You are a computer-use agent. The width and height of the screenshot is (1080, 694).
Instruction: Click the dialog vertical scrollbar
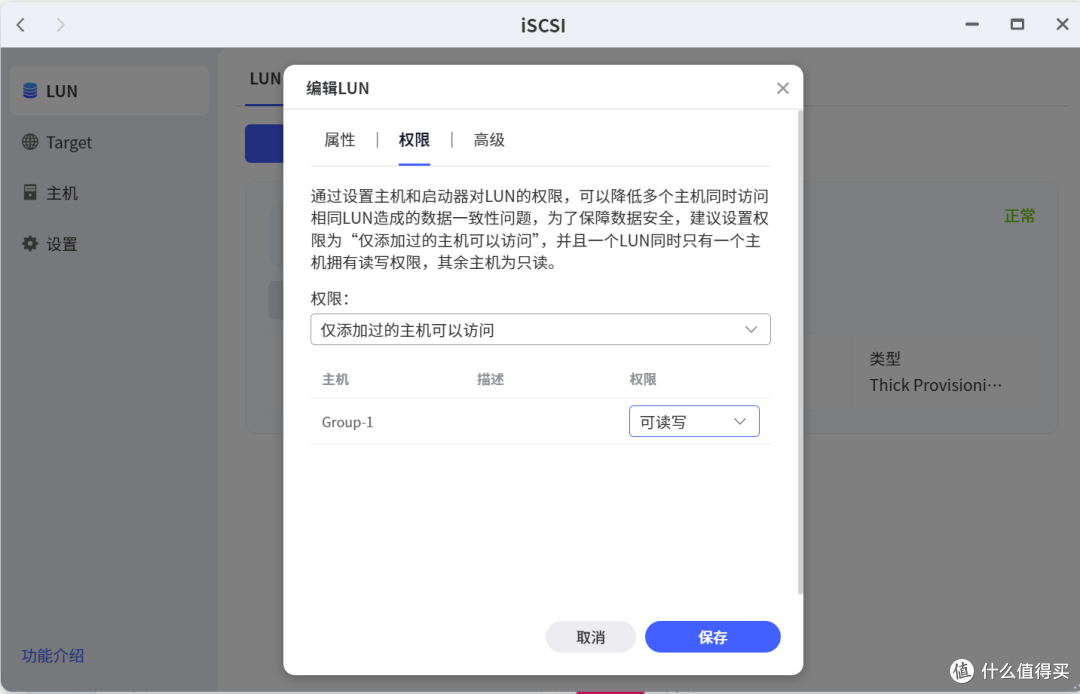tap(800, 351)
